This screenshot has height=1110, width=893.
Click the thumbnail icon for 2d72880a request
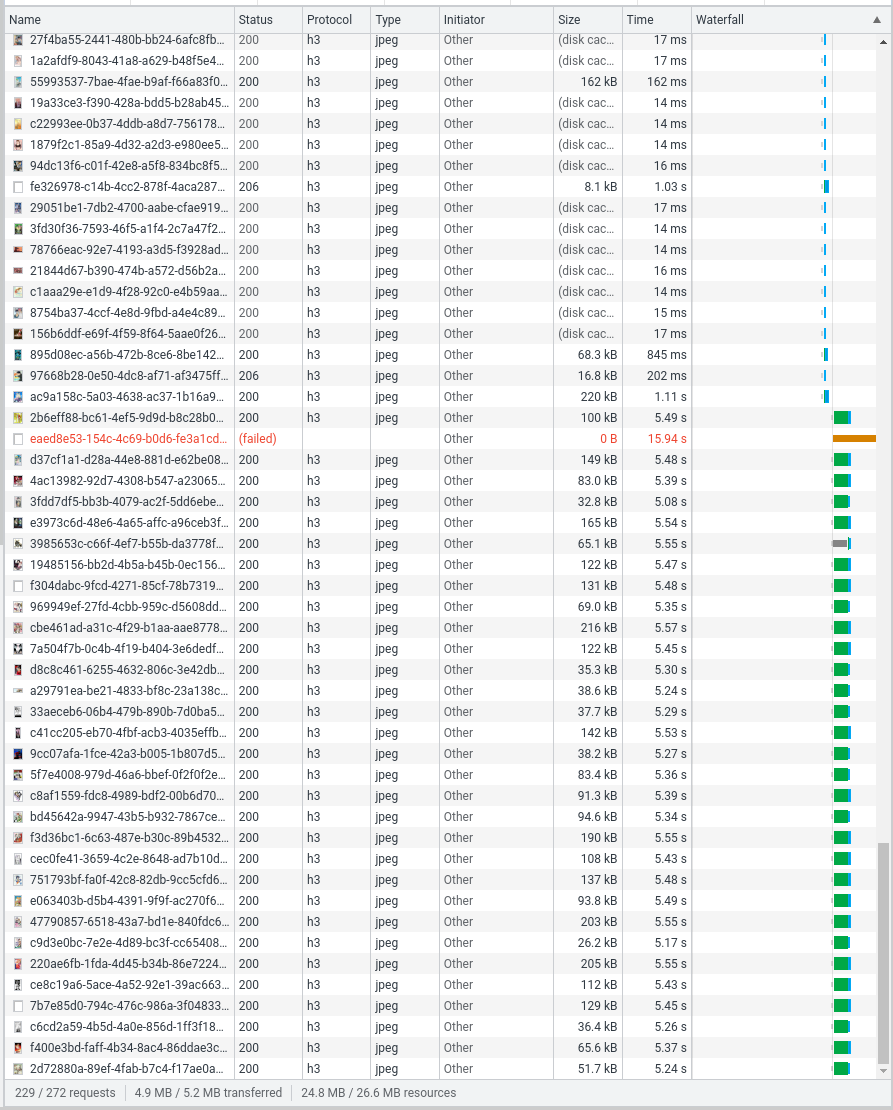(x=17, y=1069)
